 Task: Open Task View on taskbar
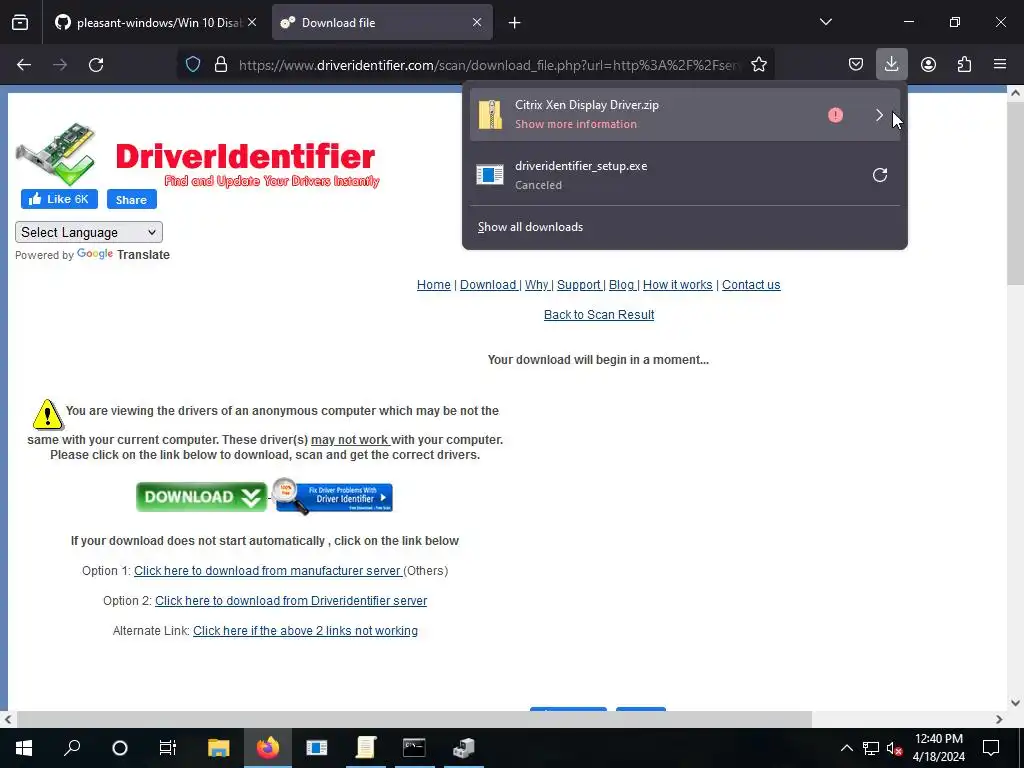(x=168, y=748)
